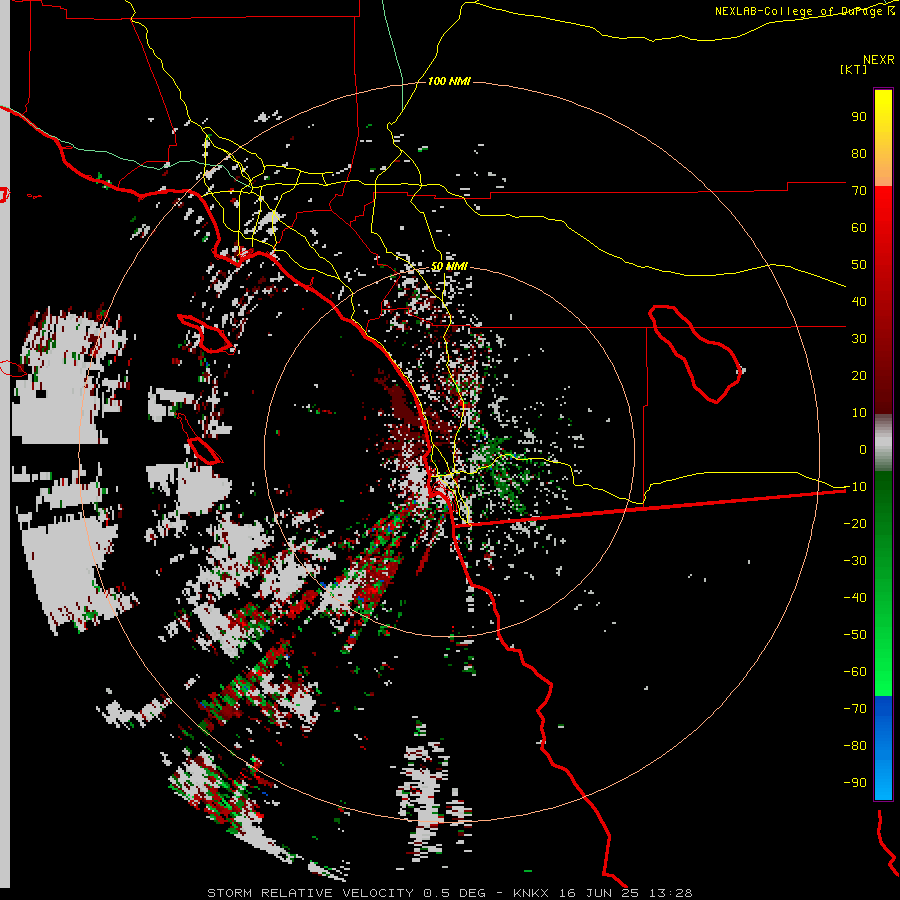900x900 pixels.
Task: Pick the red segment of the color bar
Action: point(883,300)
